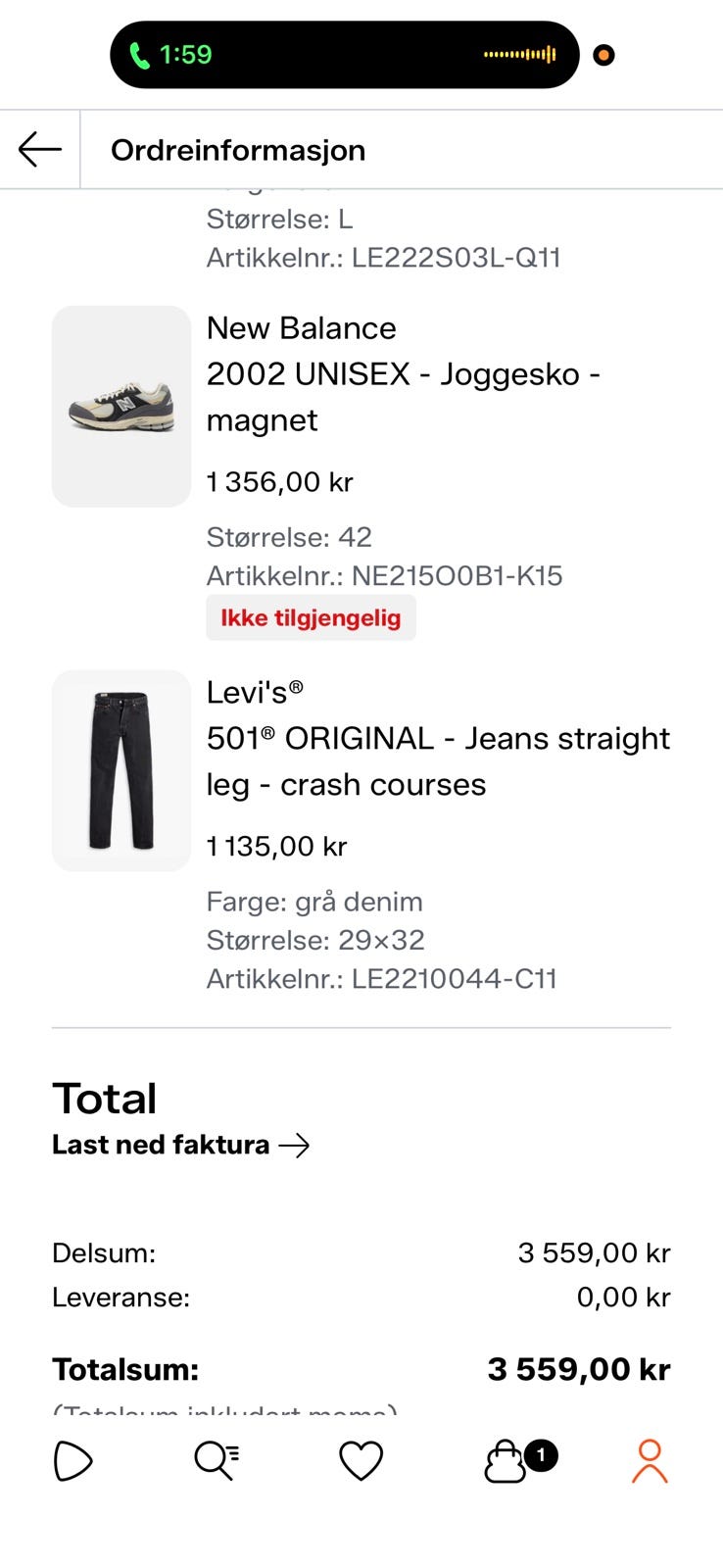
Task: Tap the arrow beside Last ned faktura
Action: tap(294, 1145)
